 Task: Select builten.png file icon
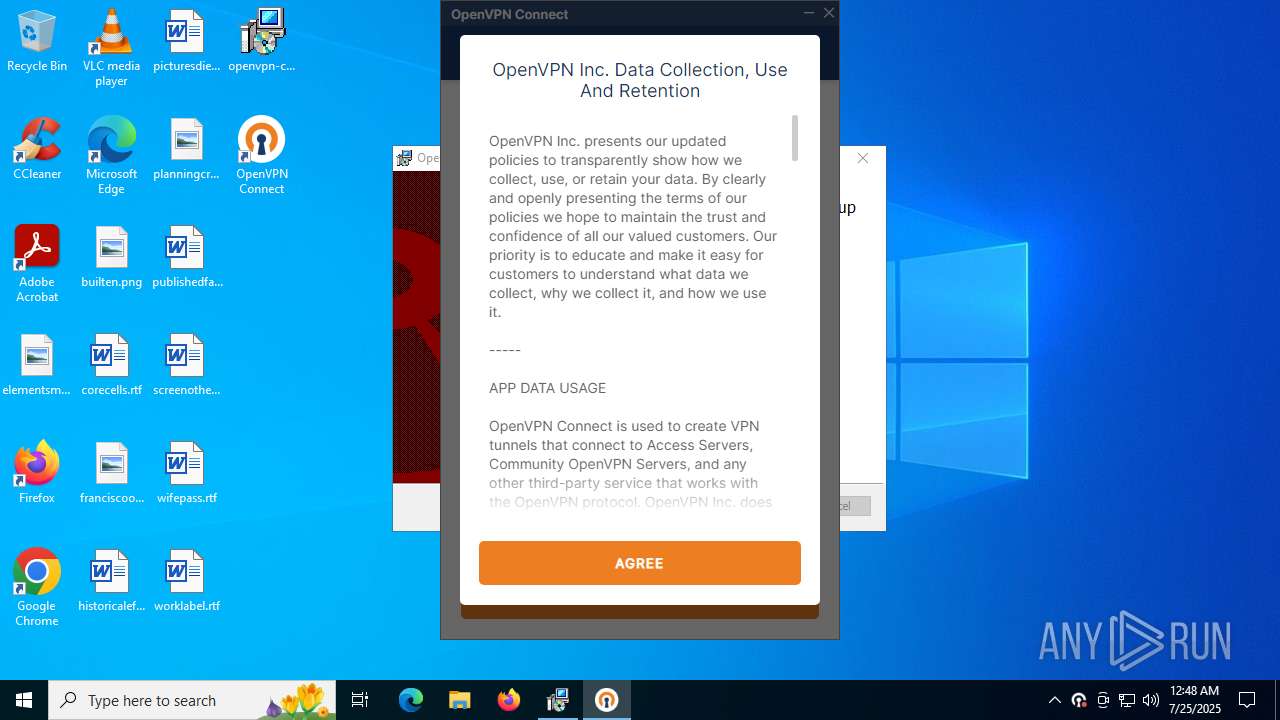[x=111, y=257]
